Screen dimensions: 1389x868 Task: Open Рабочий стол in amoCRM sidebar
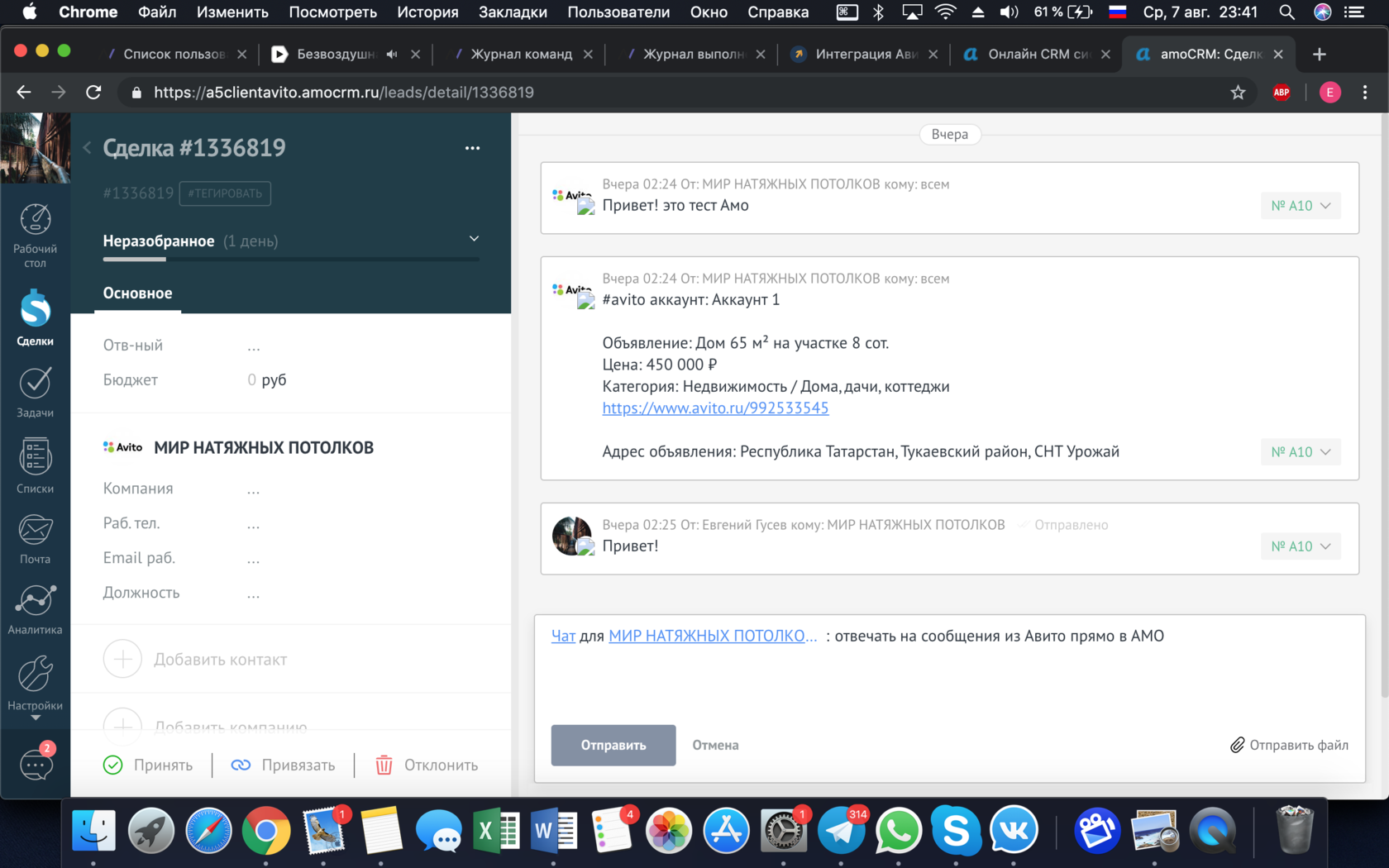pyautogui.click(x=35, y=236)
